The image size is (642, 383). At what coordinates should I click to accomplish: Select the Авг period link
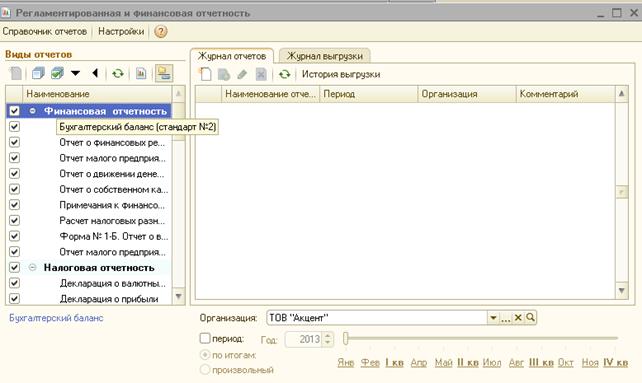pyautogui.click(x=516, y=363)
